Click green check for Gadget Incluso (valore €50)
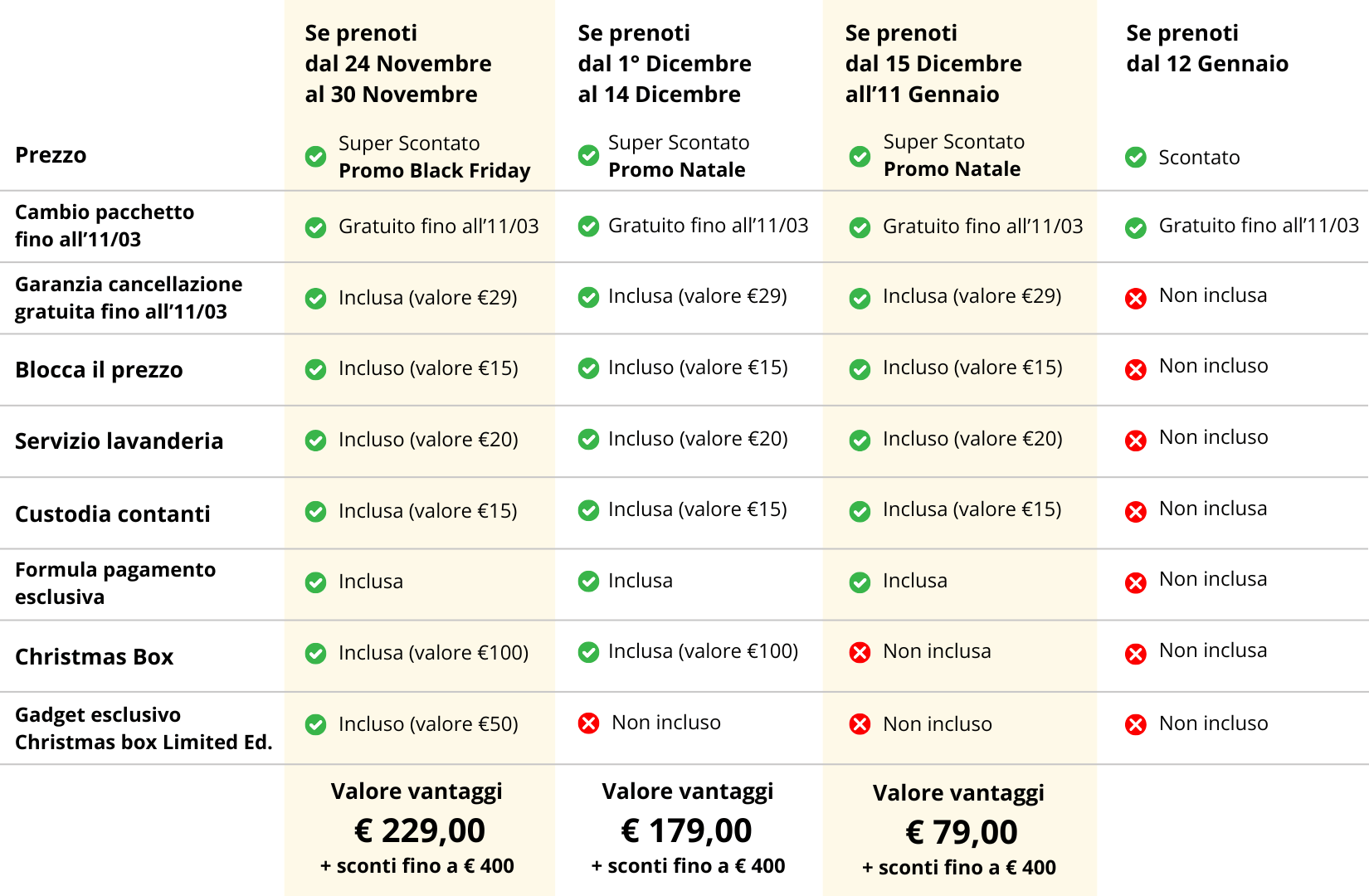This screenshot has width=1369, height=896. click(x=315, y=725)
